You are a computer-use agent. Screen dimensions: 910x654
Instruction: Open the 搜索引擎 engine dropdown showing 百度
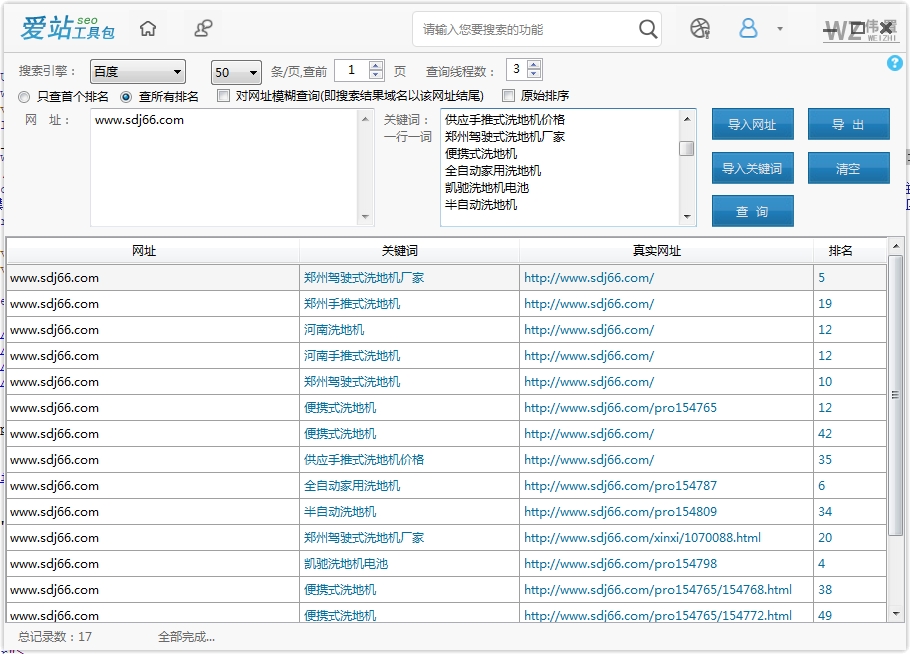(137, 71)
